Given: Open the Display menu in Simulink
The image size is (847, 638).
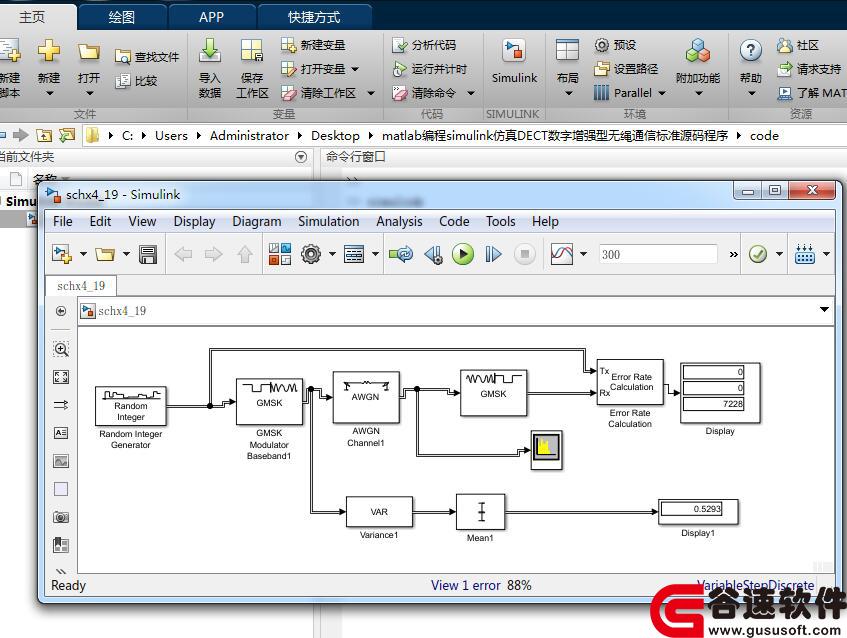Looking at the screenshot, I should 194,221.
